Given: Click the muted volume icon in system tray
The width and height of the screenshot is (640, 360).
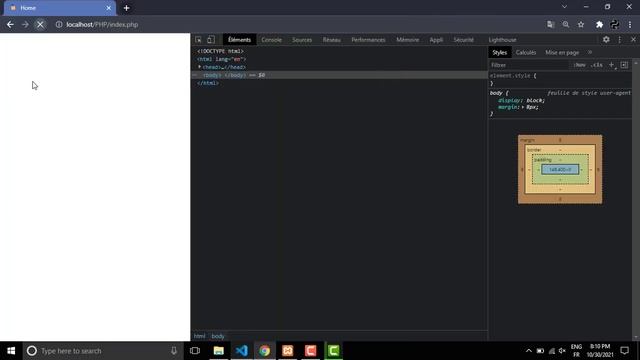Looking at the screenshot, I should click(x=562, y=351).
